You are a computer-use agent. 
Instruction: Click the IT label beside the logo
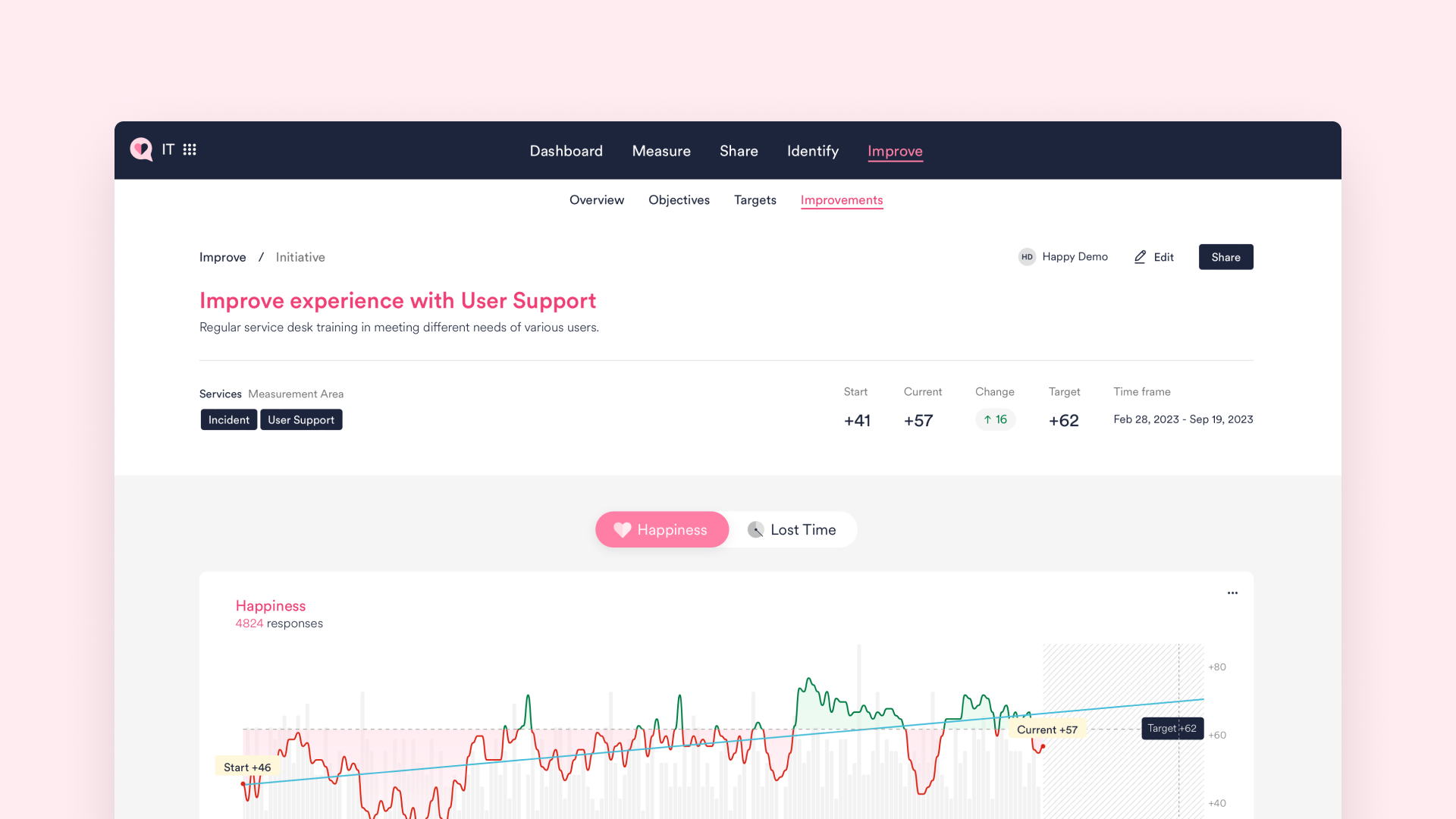click(x=168, y=149)
